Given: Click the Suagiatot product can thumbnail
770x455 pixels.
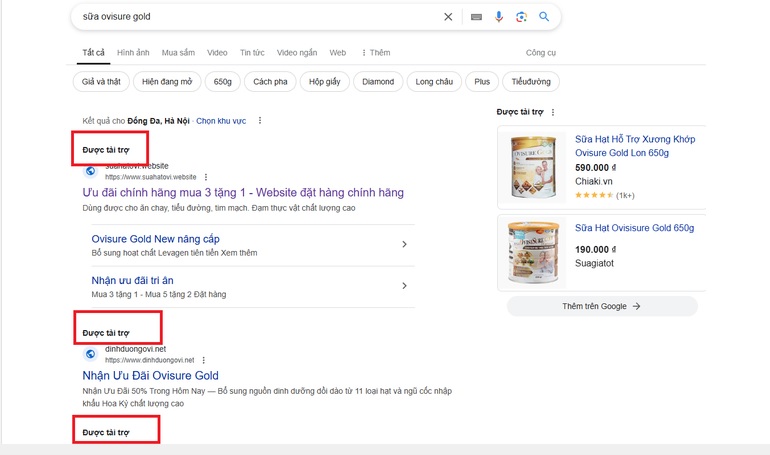Looking at the screenshot, I should point(533,252).
